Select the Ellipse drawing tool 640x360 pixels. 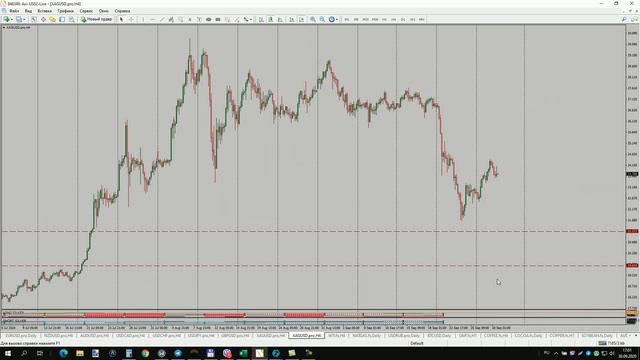(209, 19)
